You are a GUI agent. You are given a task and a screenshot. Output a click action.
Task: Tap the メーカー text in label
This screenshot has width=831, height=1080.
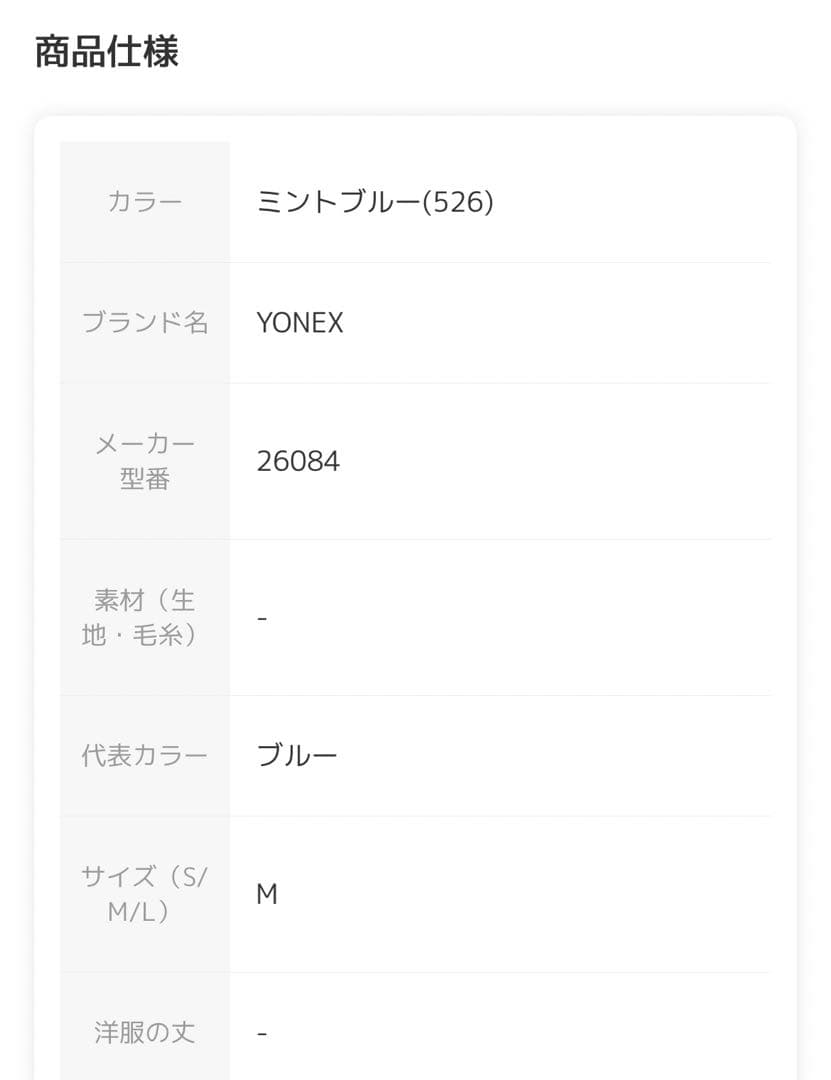click(145, 443)
